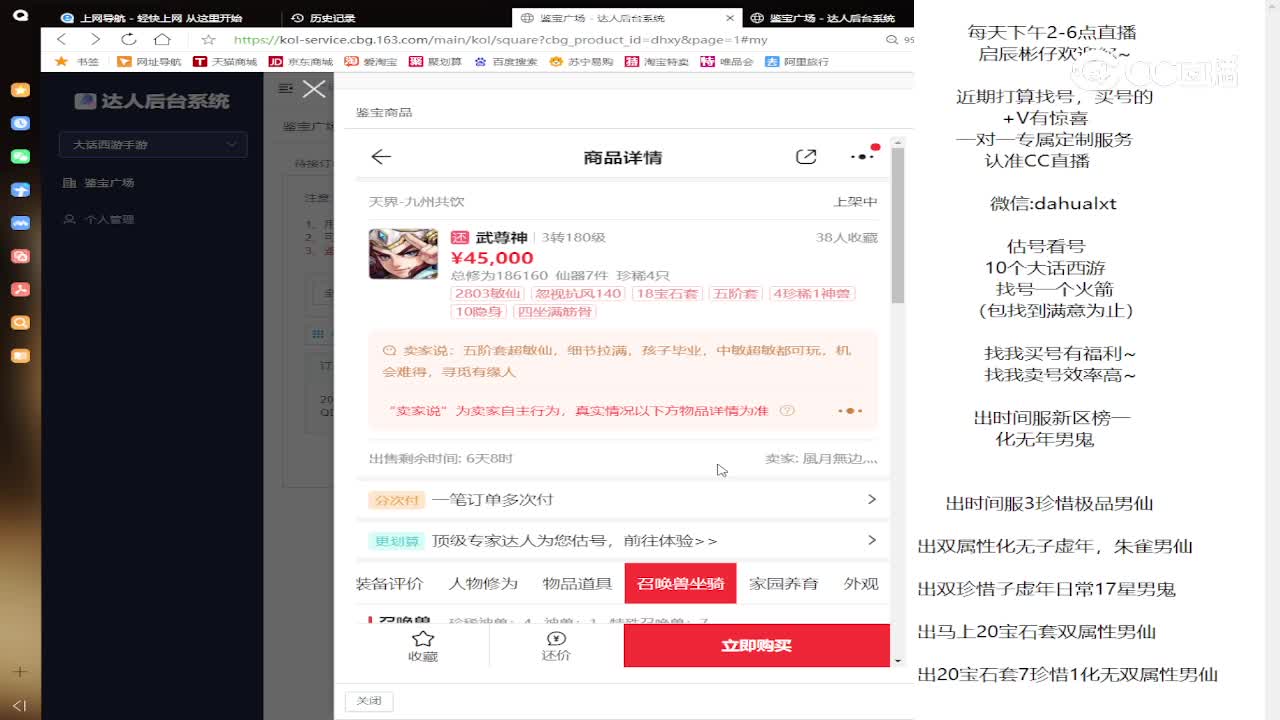
Task: Bookmark this page with the star icon
Action: click(x=208, y=39)
